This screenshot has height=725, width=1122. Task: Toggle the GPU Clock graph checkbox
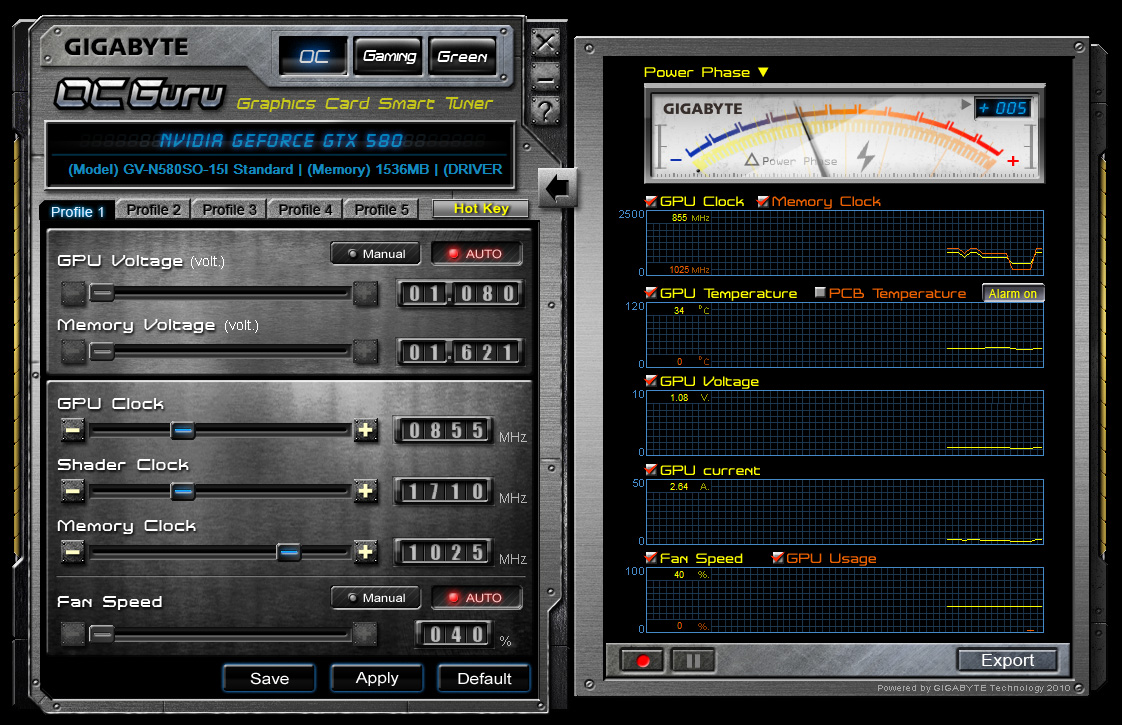650,201
